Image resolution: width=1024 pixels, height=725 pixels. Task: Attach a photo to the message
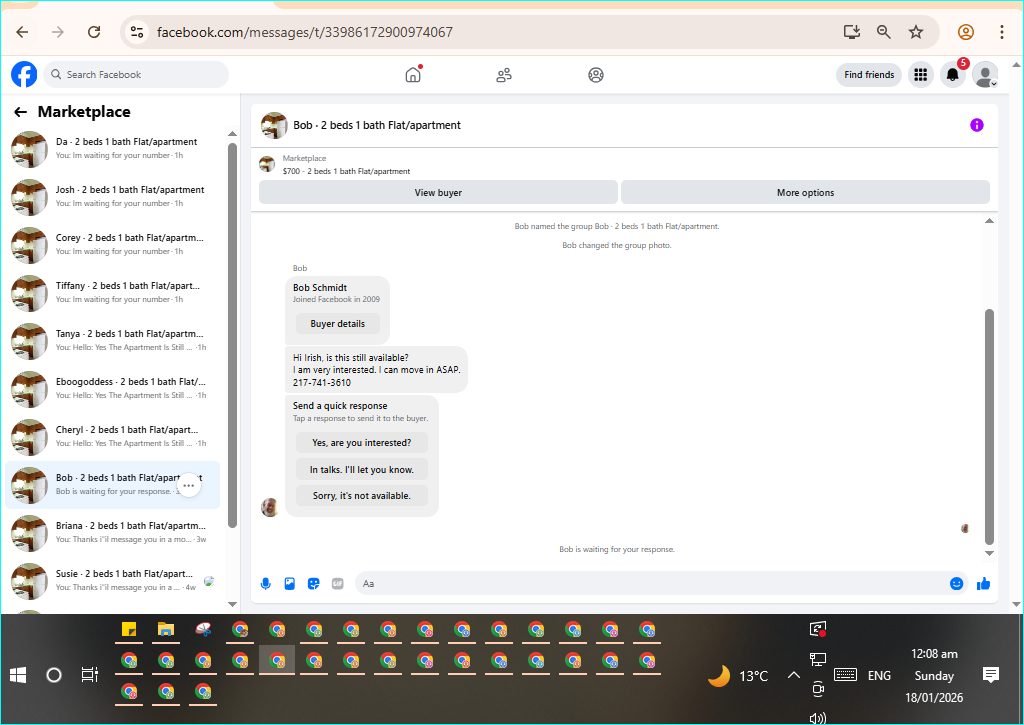coord(289,584)
